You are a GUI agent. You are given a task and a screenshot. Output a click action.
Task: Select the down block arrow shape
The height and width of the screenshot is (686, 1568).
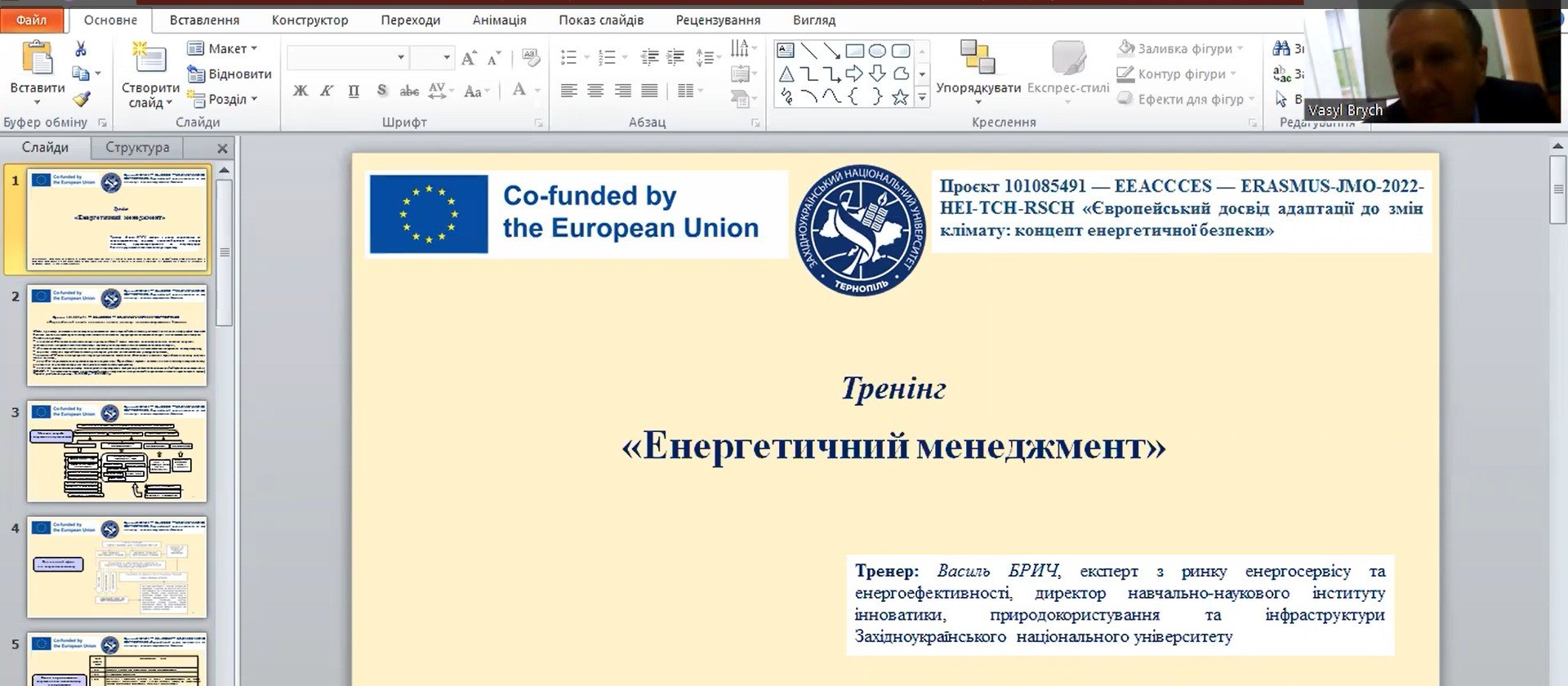pyautogui.click(x=878, y=73)
